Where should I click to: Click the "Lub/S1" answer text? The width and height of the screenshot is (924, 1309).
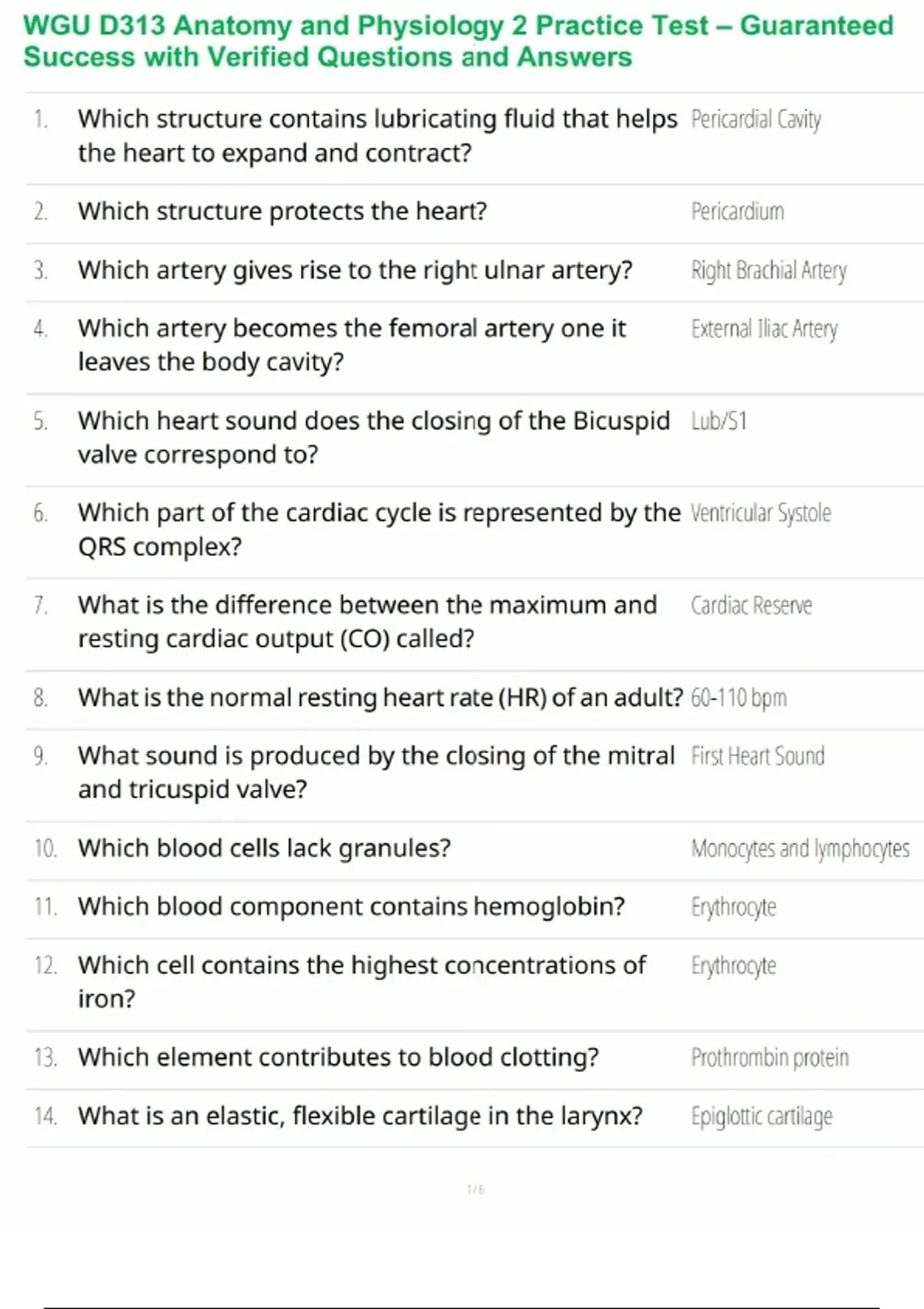(x=718, y=421)
